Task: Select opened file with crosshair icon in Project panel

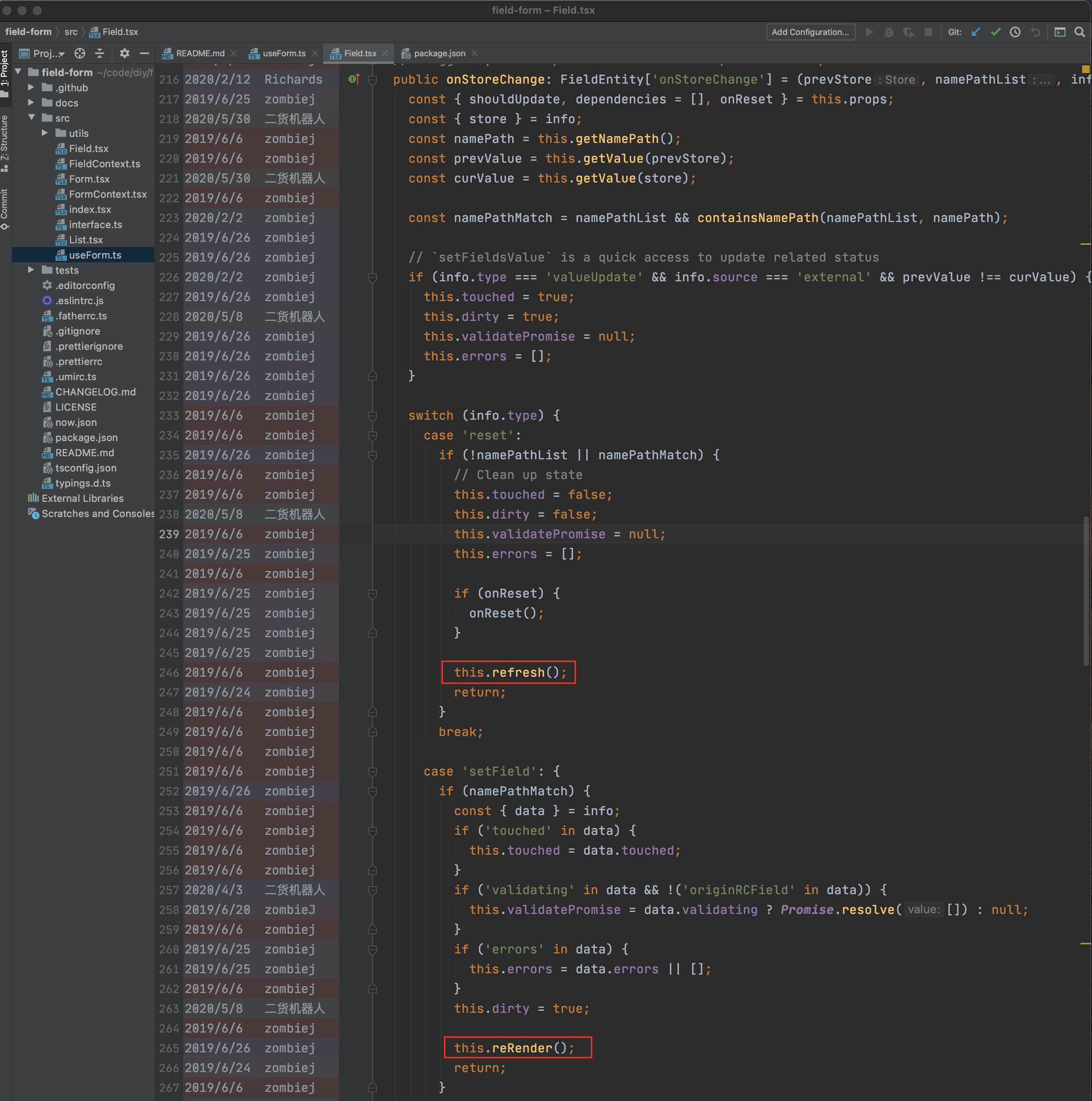Action: [x=80, y=53]
